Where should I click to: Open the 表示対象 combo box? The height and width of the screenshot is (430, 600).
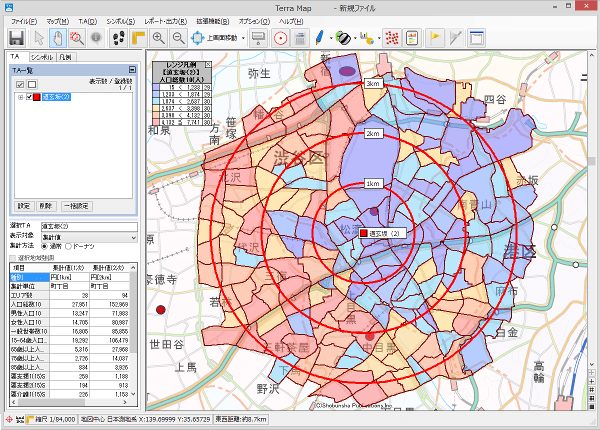pos(89,237)
